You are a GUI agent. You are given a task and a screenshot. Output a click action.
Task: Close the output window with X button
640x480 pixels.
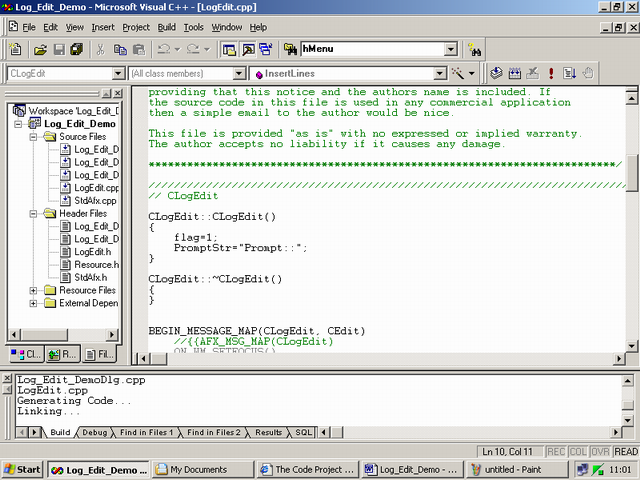[7, 379]
